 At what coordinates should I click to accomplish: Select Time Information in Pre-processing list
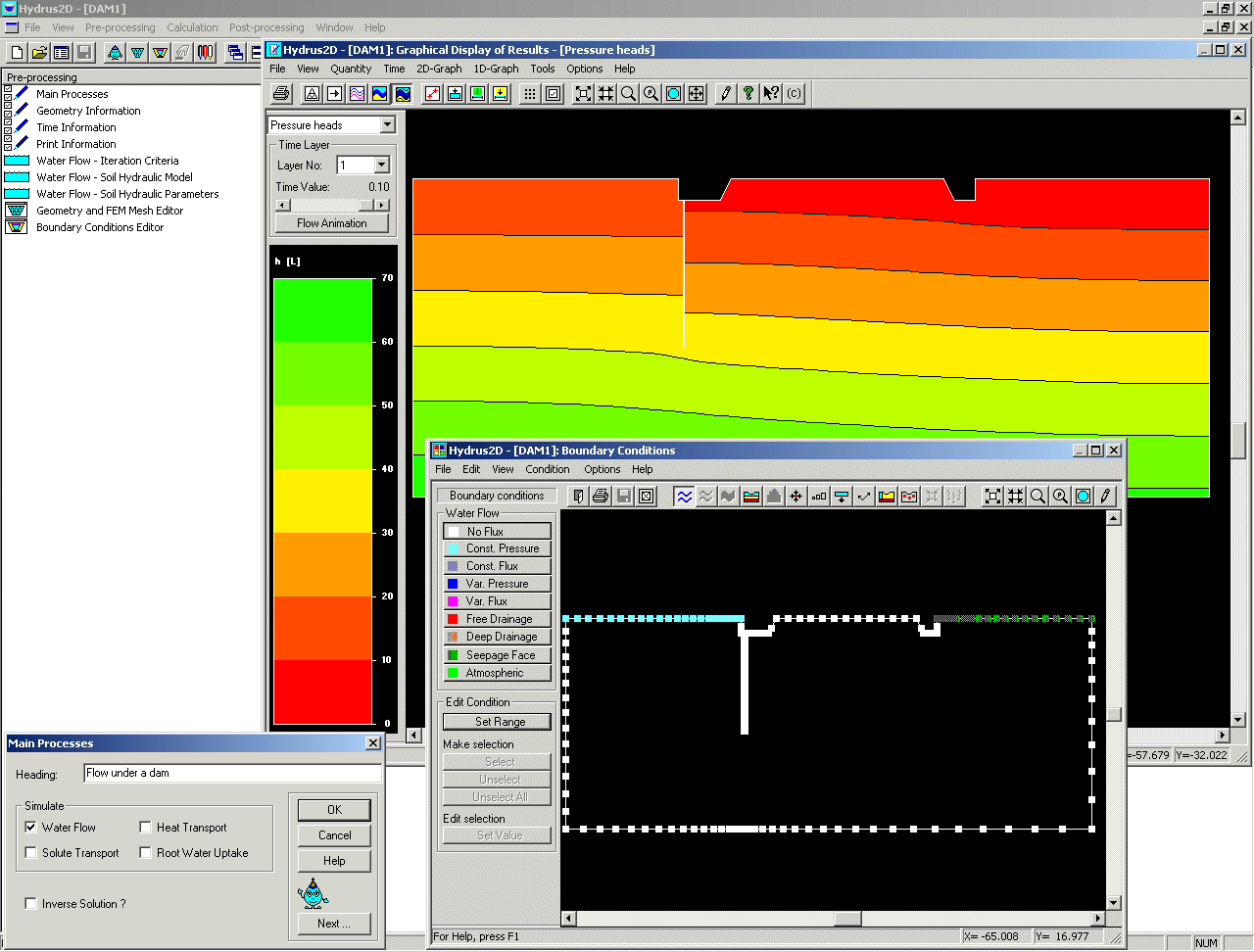(x=76, y=127)
